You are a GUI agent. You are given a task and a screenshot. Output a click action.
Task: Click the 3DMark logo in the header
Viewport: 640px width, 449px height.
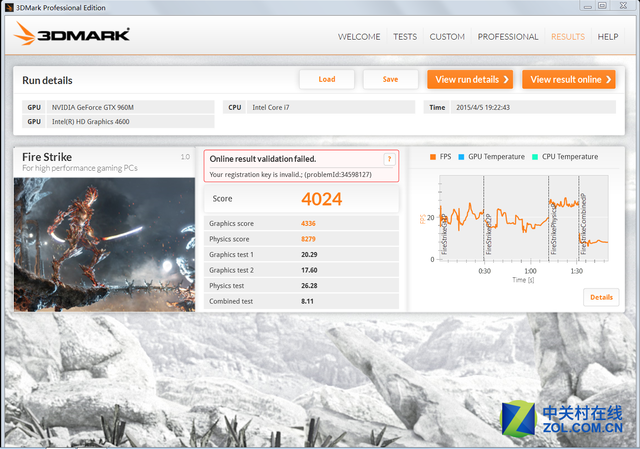(x=73, y=37)
